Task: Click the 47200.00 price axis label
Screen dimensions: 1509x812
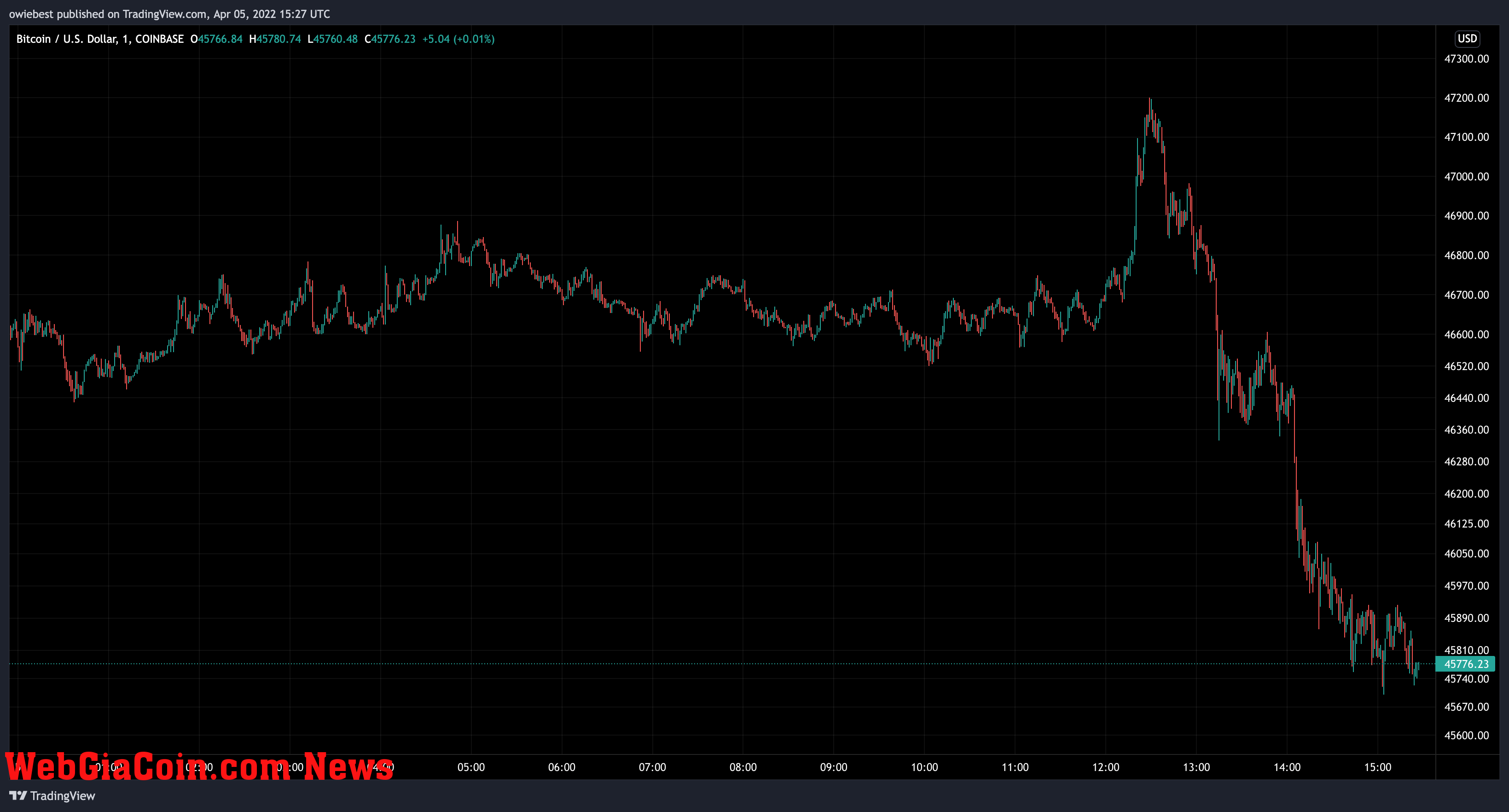Action: [1466, 98]
